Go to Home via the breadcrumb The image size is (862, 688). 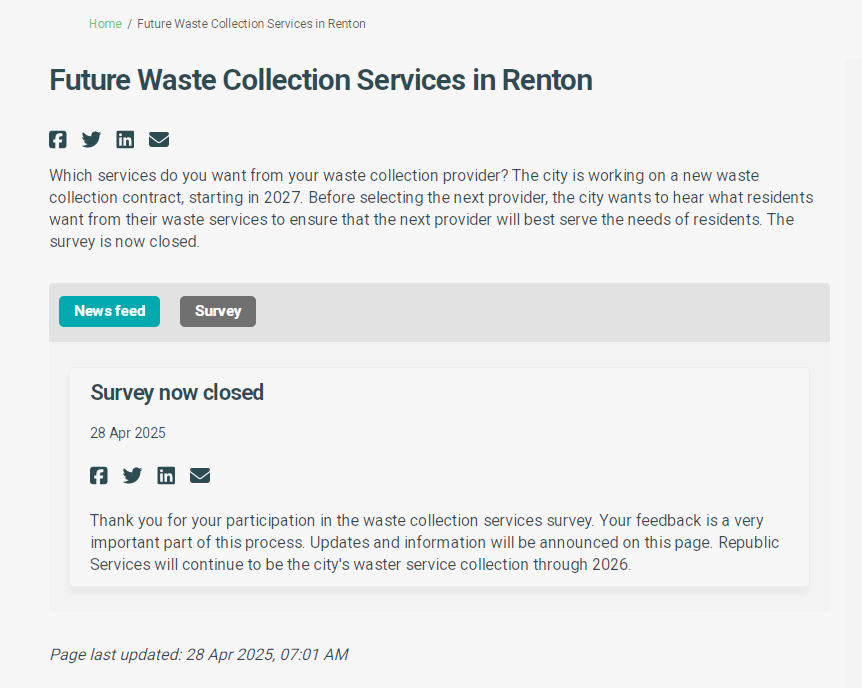click(x=105, y=24)
